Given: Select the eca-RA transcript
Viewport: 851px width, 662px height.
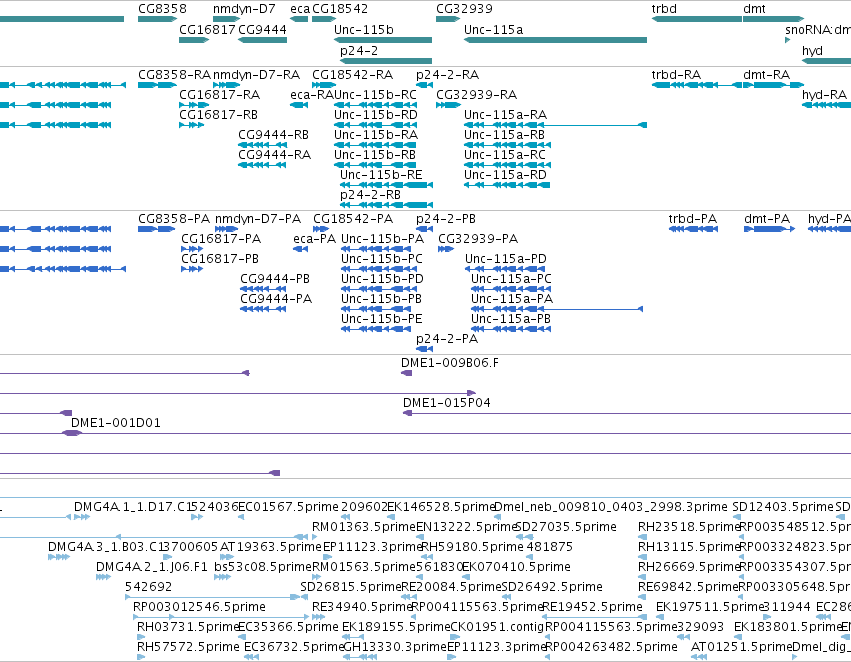Looking at the screenshot, I should click(299, 105).
